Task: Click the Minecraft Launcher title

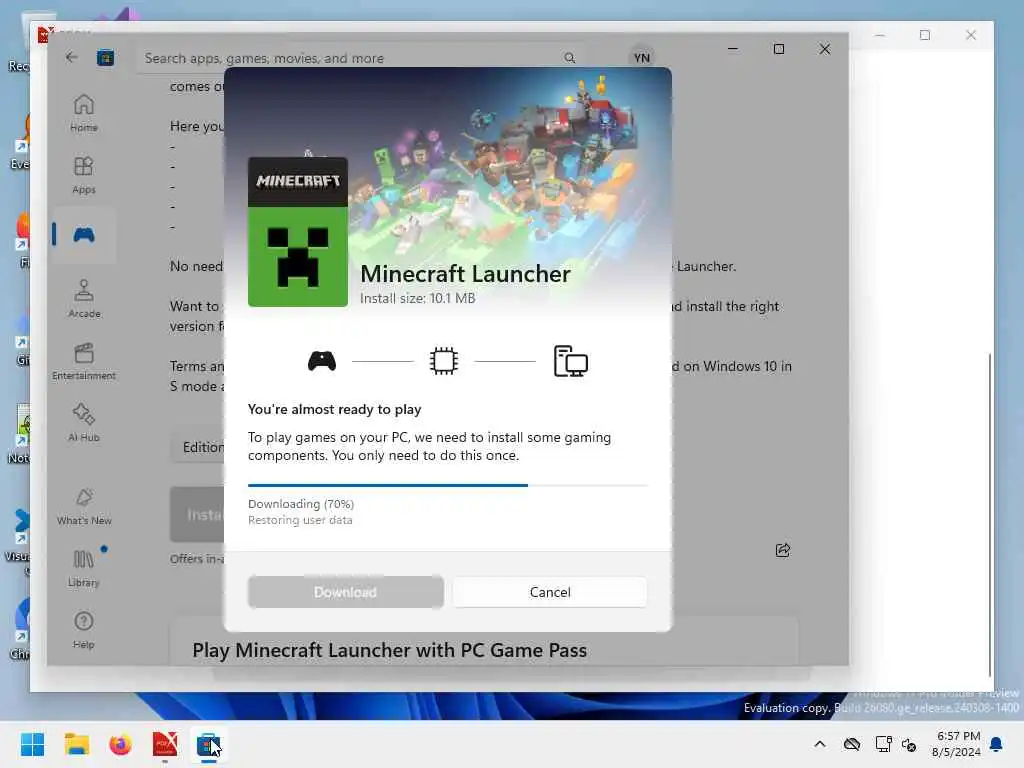Action: click(465, 274)
